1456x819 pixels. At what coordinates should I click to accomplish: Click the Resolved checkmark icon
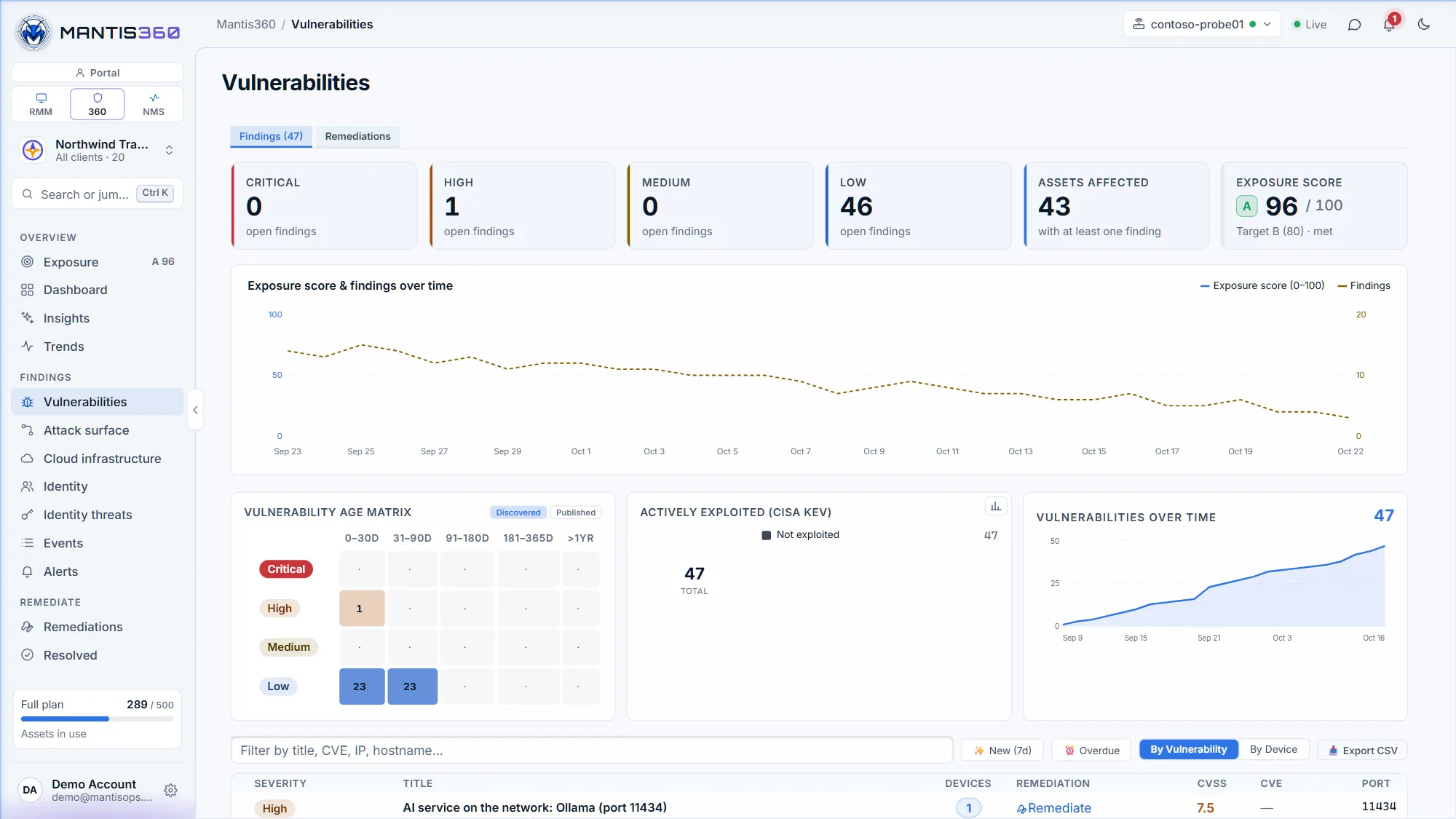click(x=28, y=655)
